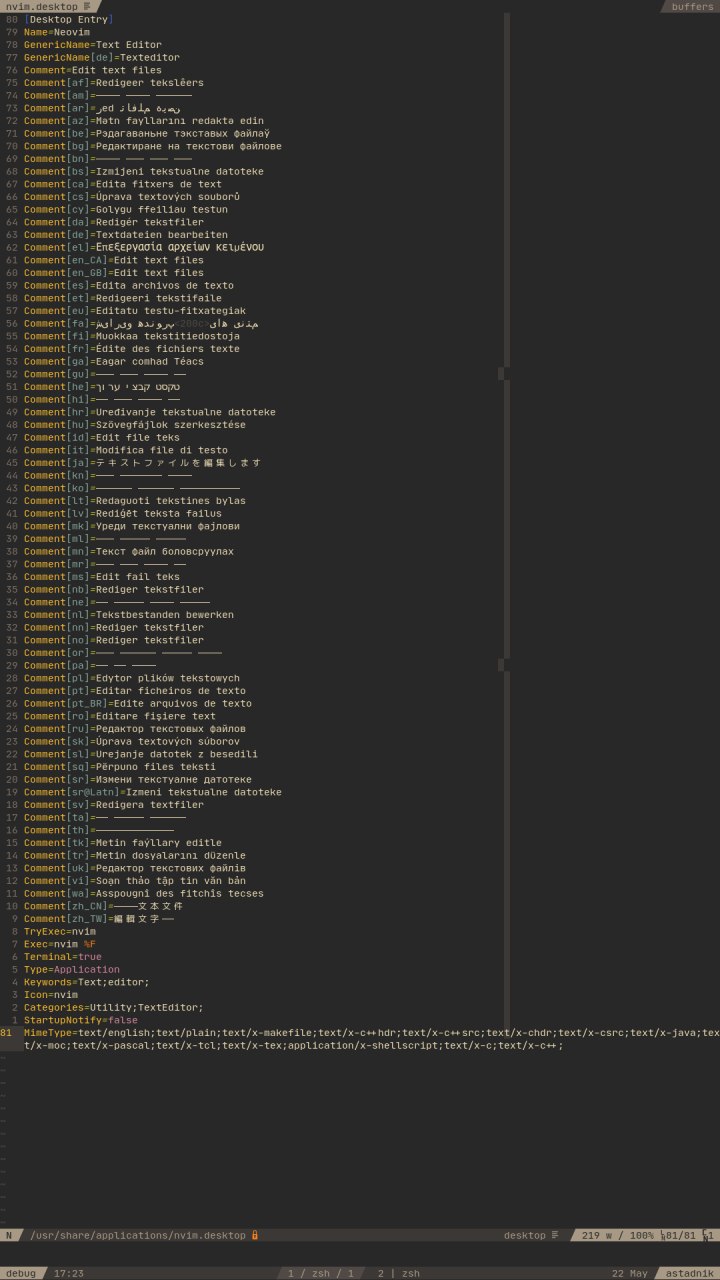The width and height of the screenshot is (720, 1280).
Task: Click the 'Comment[ro]=Editare fişiere text' line
Action: coord(120,716)
